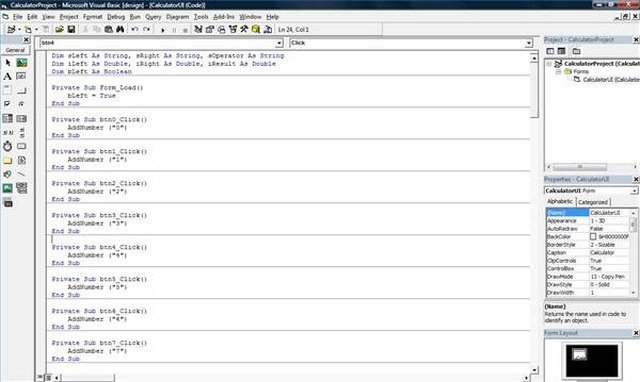Open the Click procedure dropdown
Viewport: 640px width, 382px height.
point(529,43)
